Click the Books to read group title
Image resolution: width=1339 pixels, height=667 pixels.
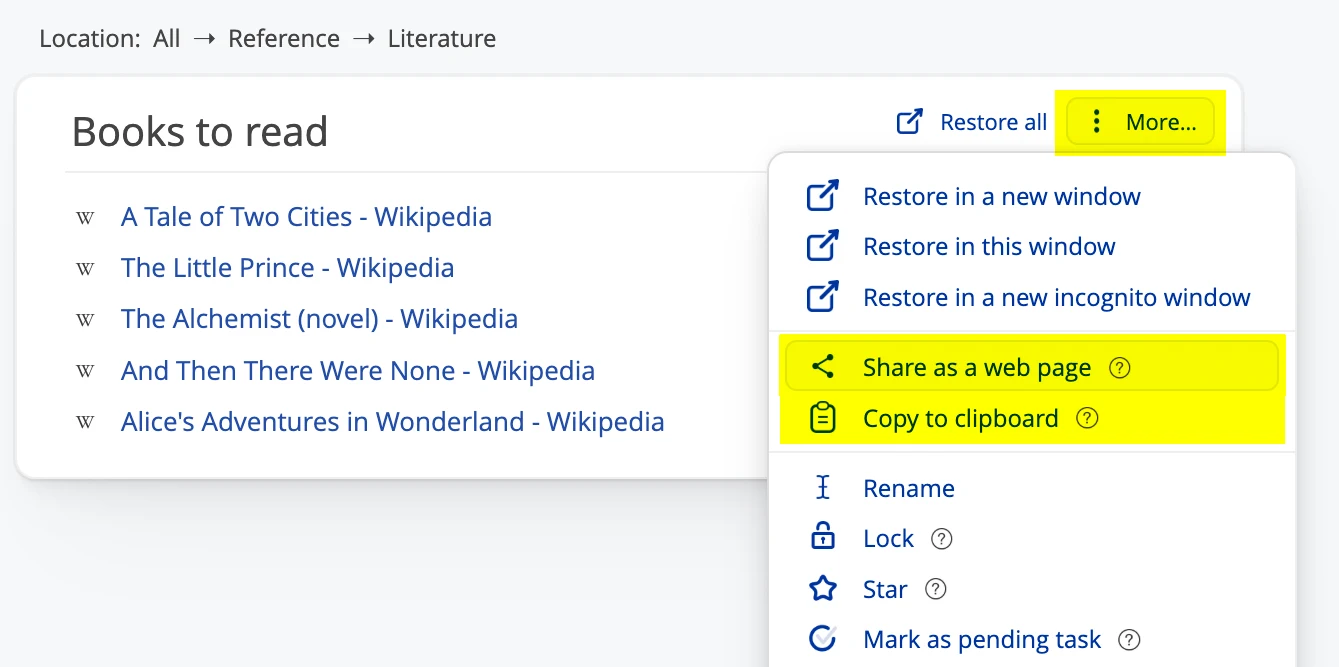(200, 132)
